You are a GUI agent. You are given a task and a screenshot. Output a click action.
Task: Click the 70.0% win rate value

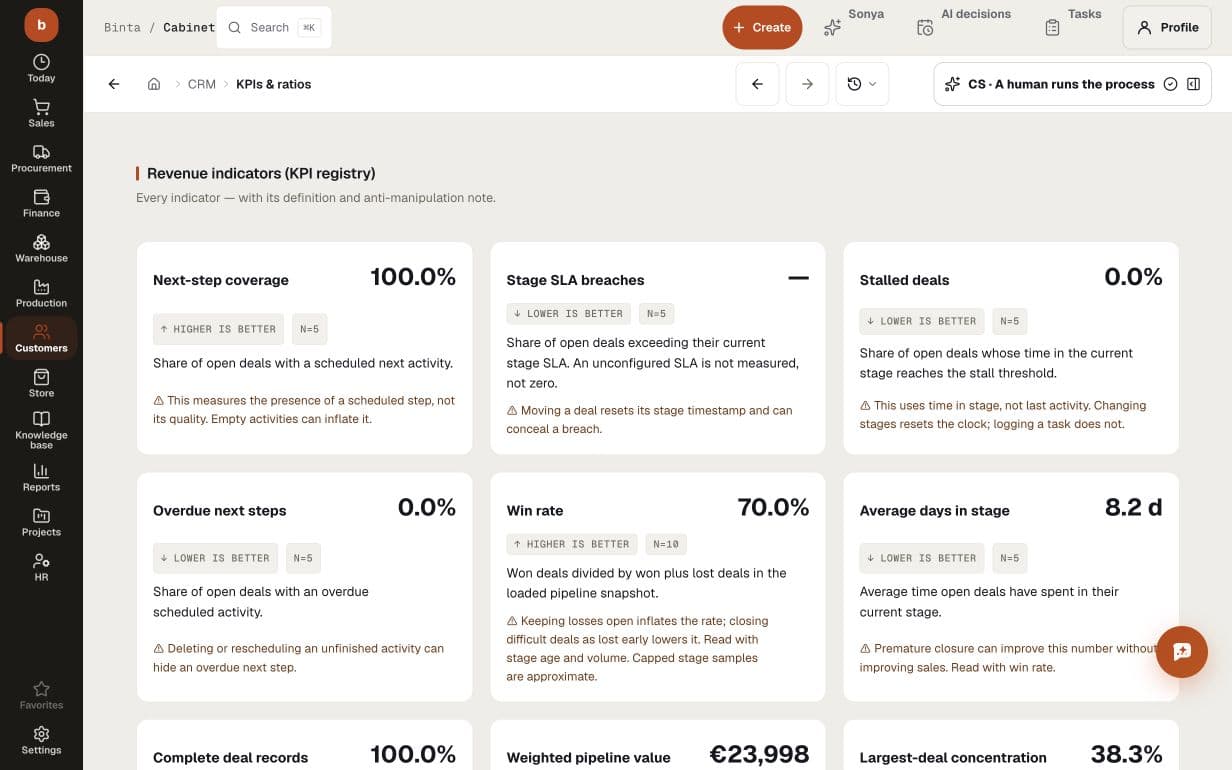(x=773, y=507)
